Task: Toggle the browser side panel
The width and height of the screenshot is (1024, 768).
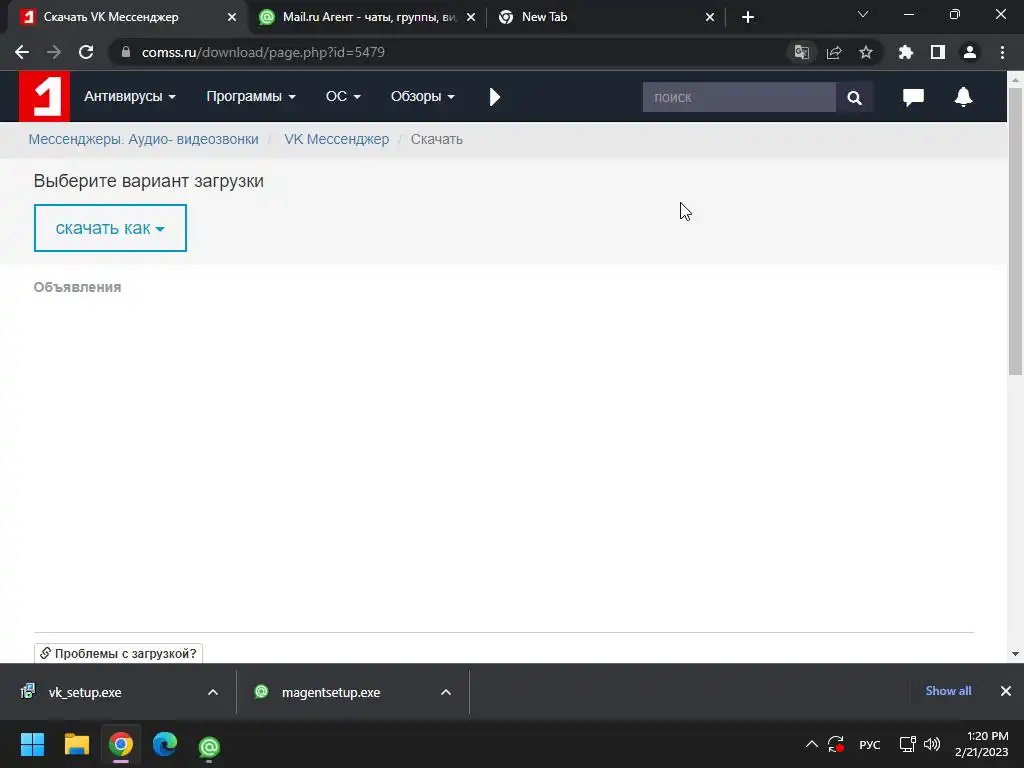Action: click(x=937, y=52)
